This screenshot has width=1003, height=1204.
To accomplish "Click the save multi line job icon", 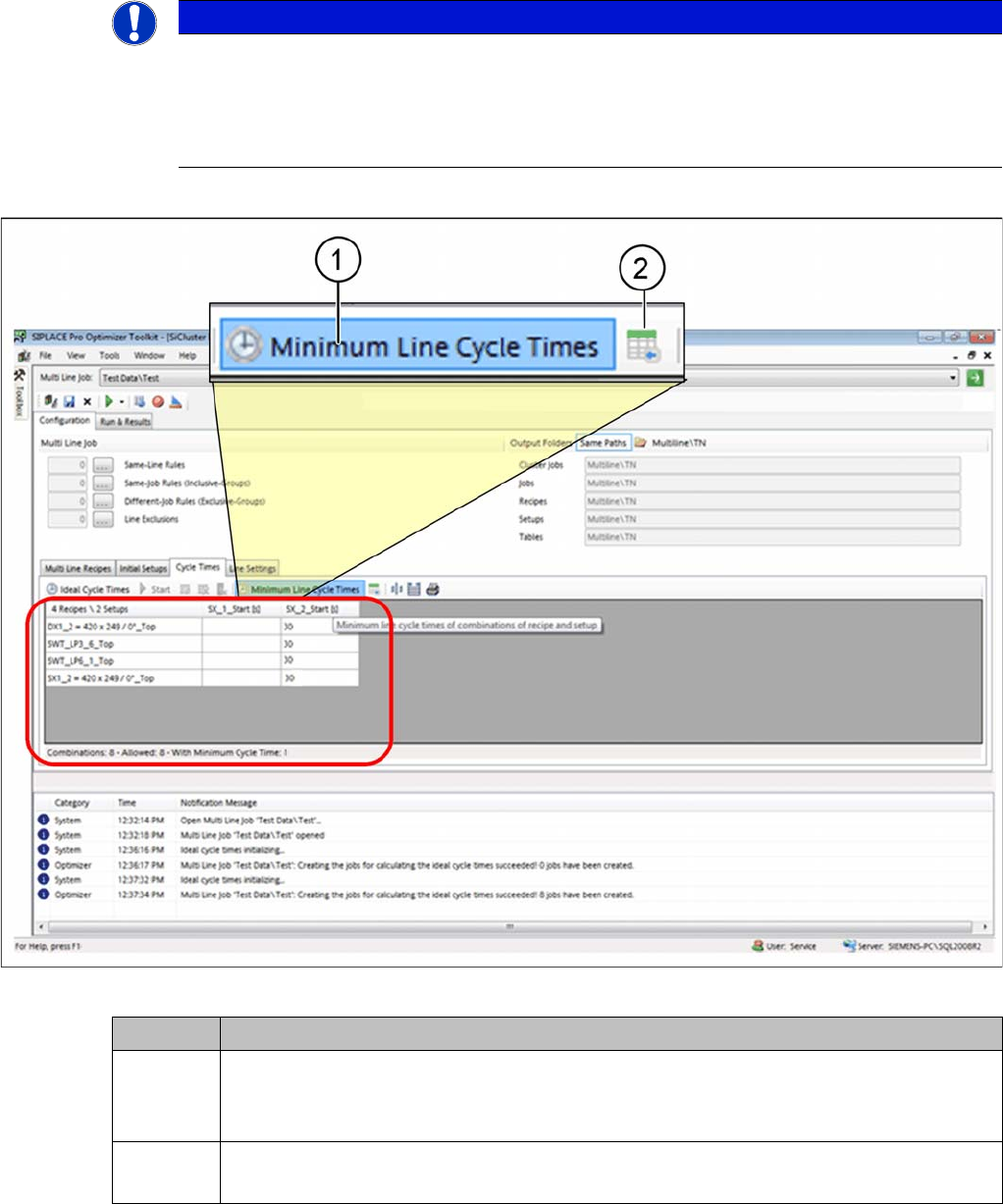I will click(x=69, y=401).
